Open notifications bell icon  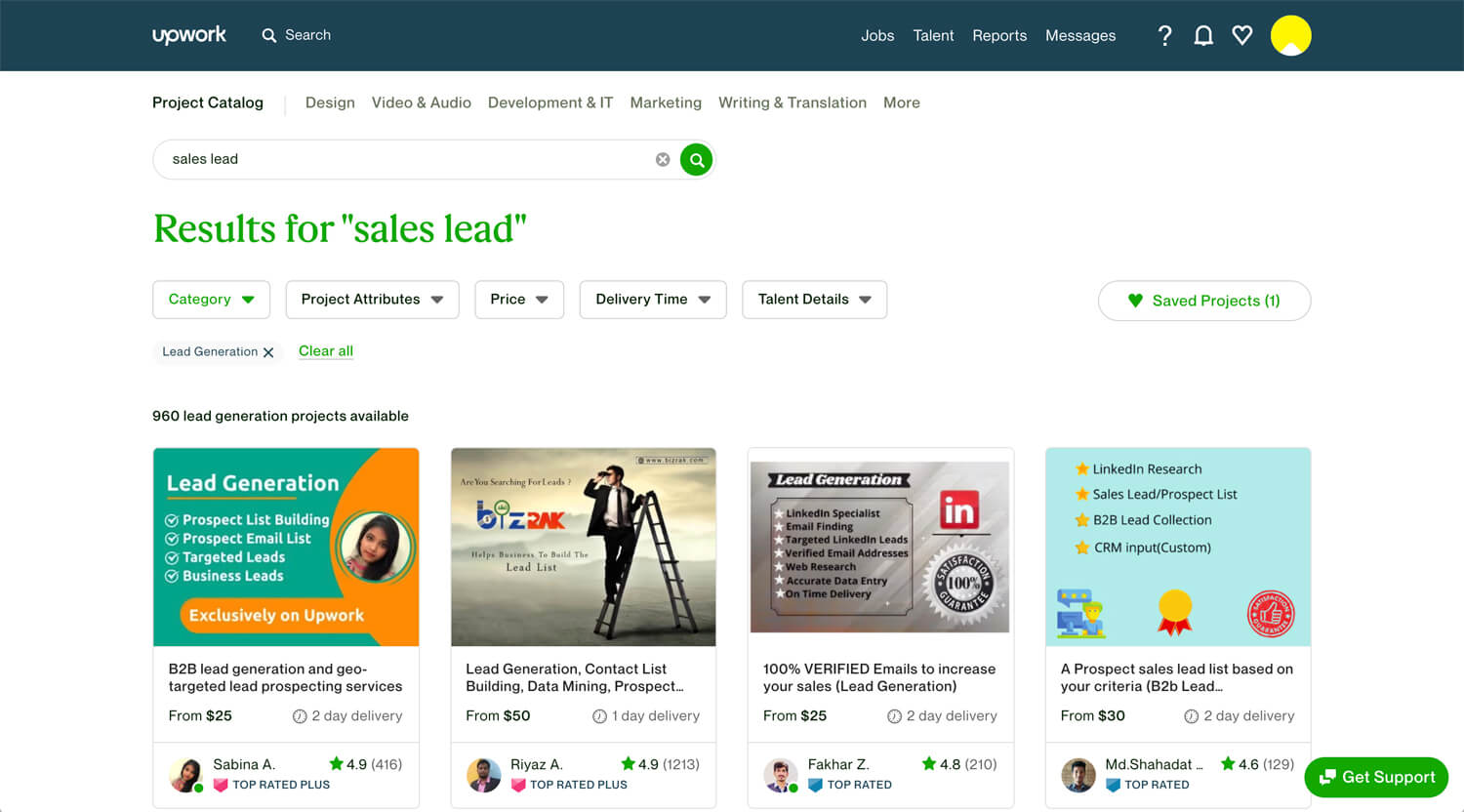pyautogui.click(x=1203, y=35)
